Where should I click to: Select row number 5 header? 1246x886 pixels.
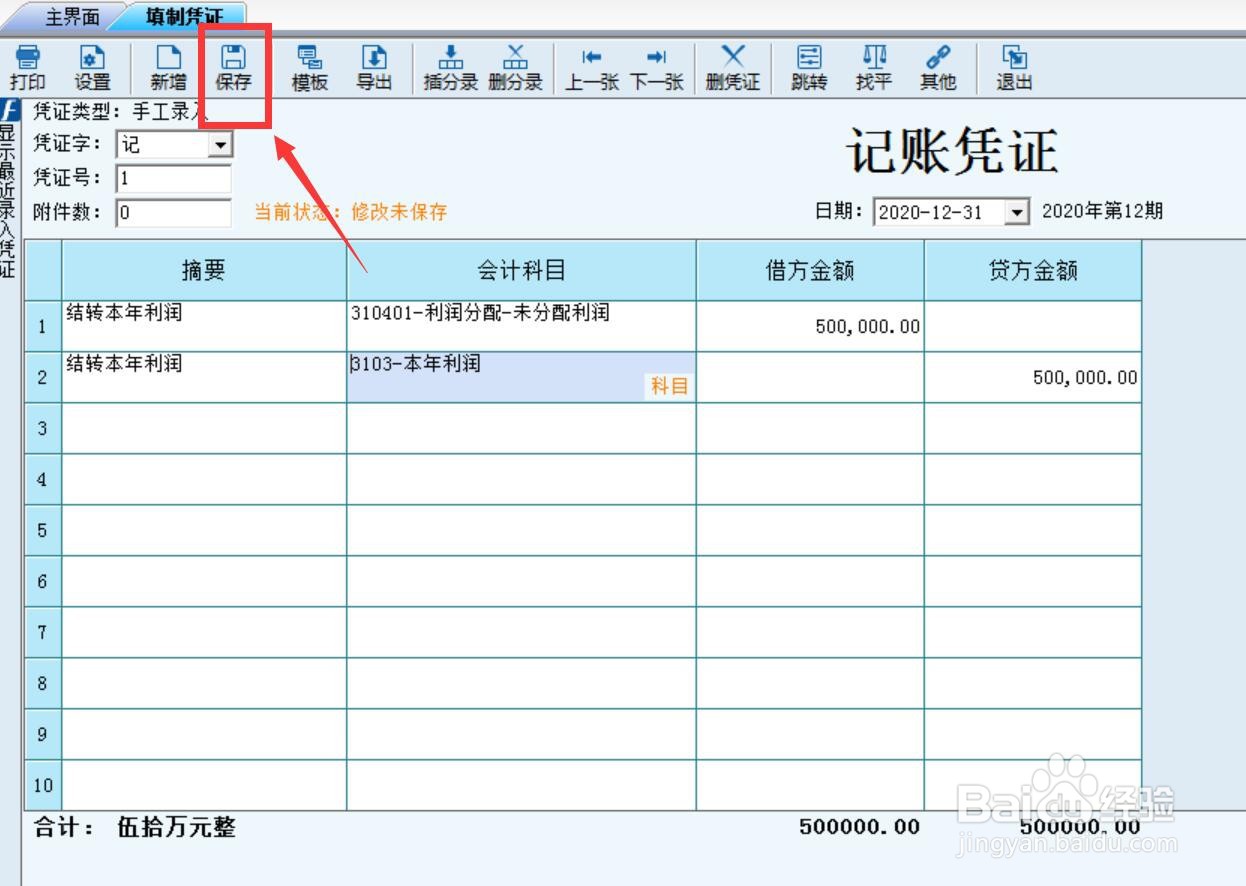pos(43,530)
